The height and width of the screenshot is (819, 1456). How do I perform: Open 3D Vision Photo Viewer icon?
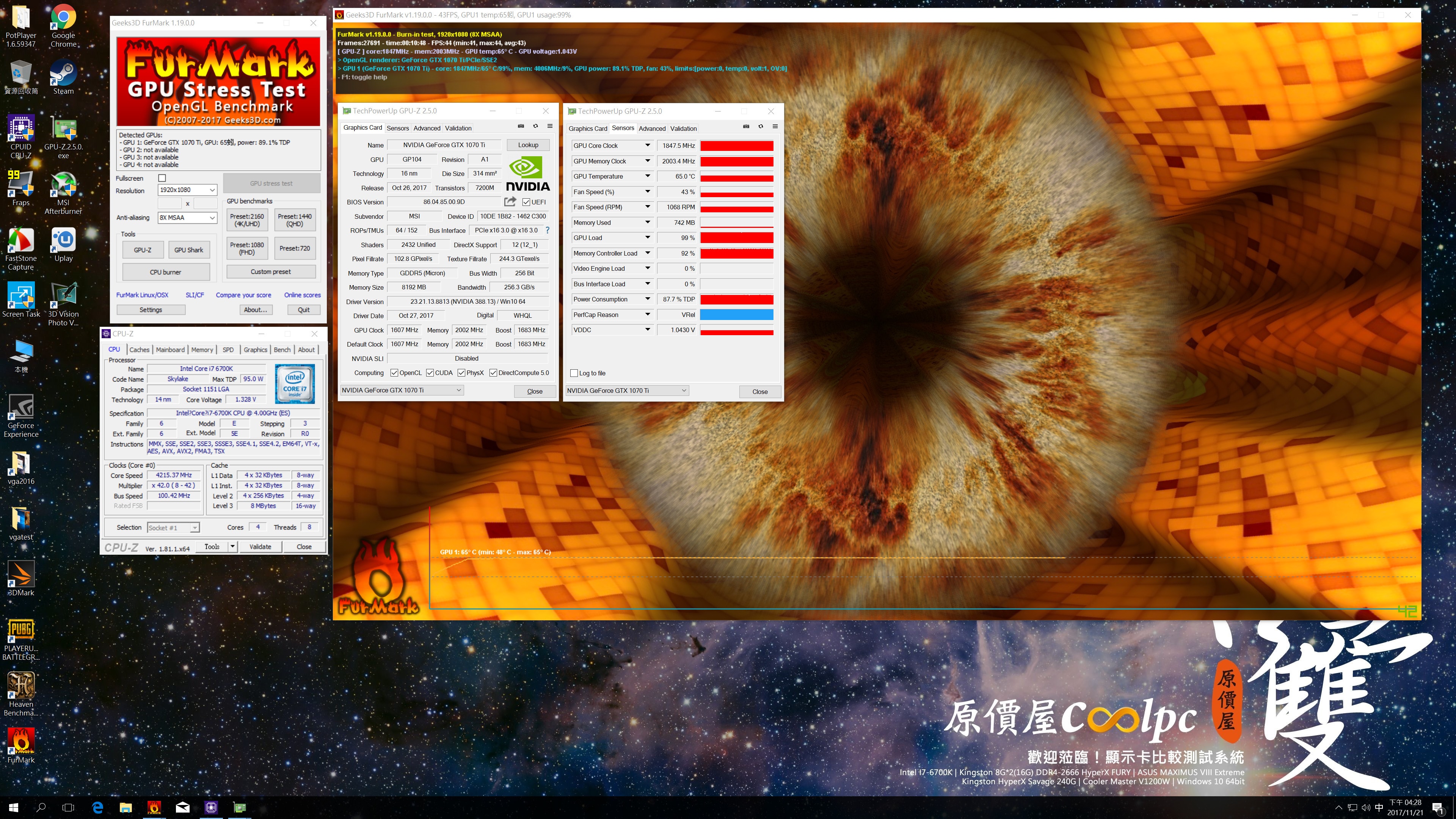point(63,304)
